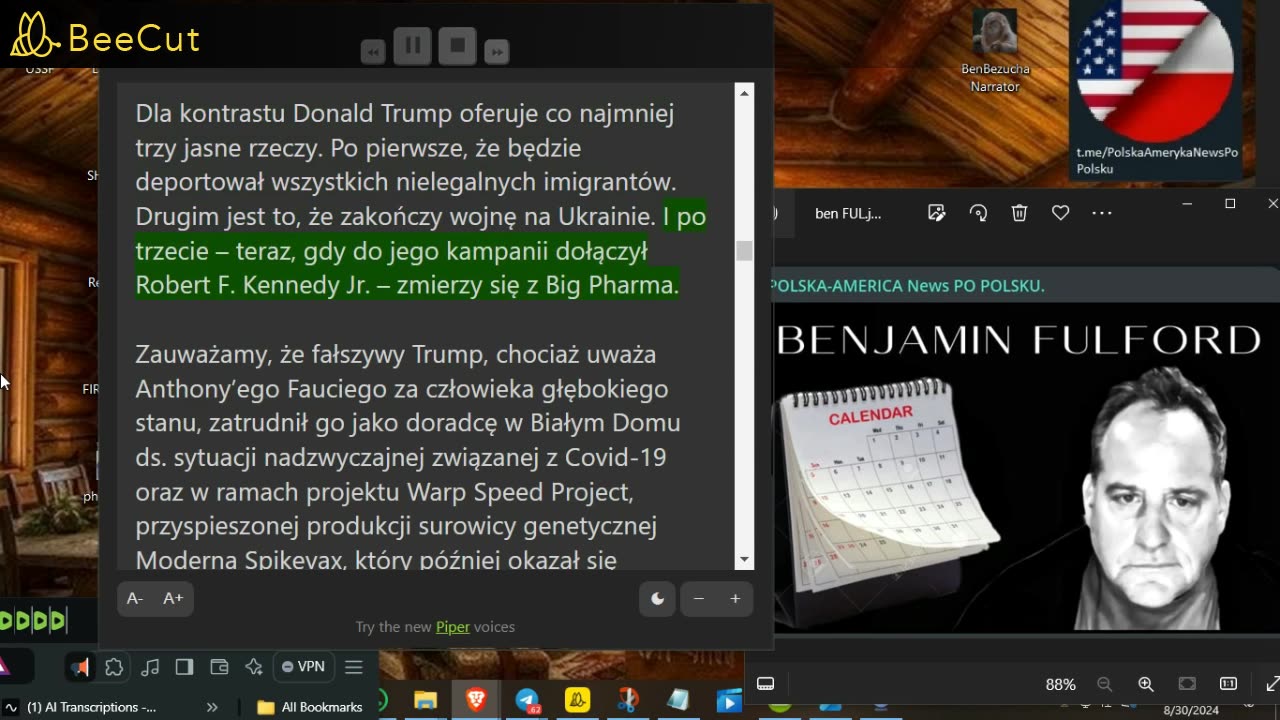Click the minus button beside dark mode
The width and height of the screenshot is (1280, 720).
pos(699,598)
